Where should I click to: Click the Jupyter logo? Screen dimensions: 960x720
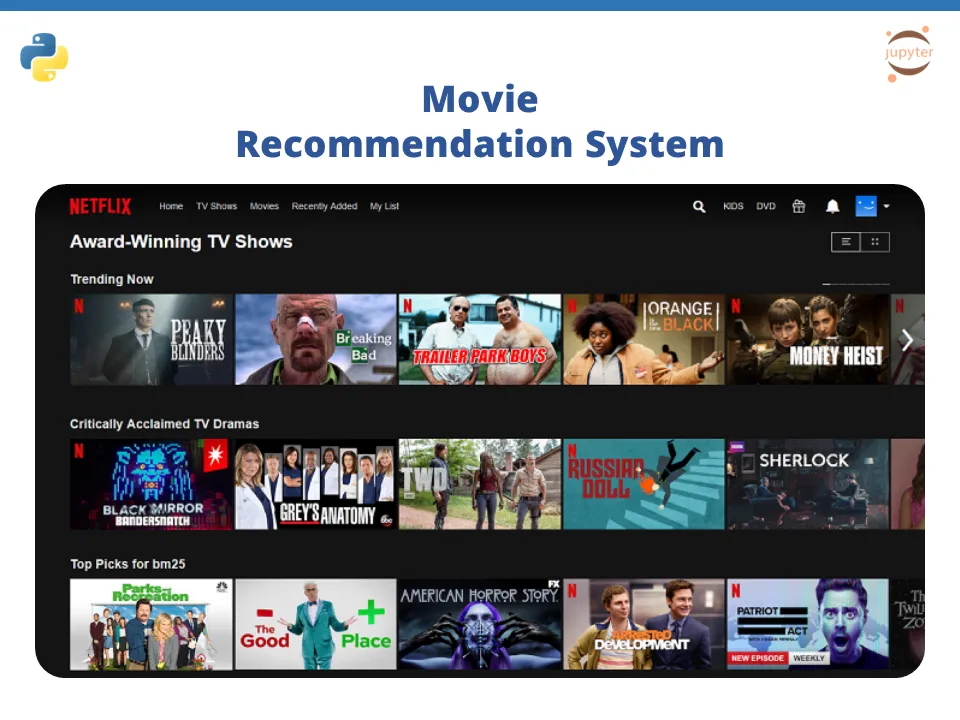pos(908,53)
